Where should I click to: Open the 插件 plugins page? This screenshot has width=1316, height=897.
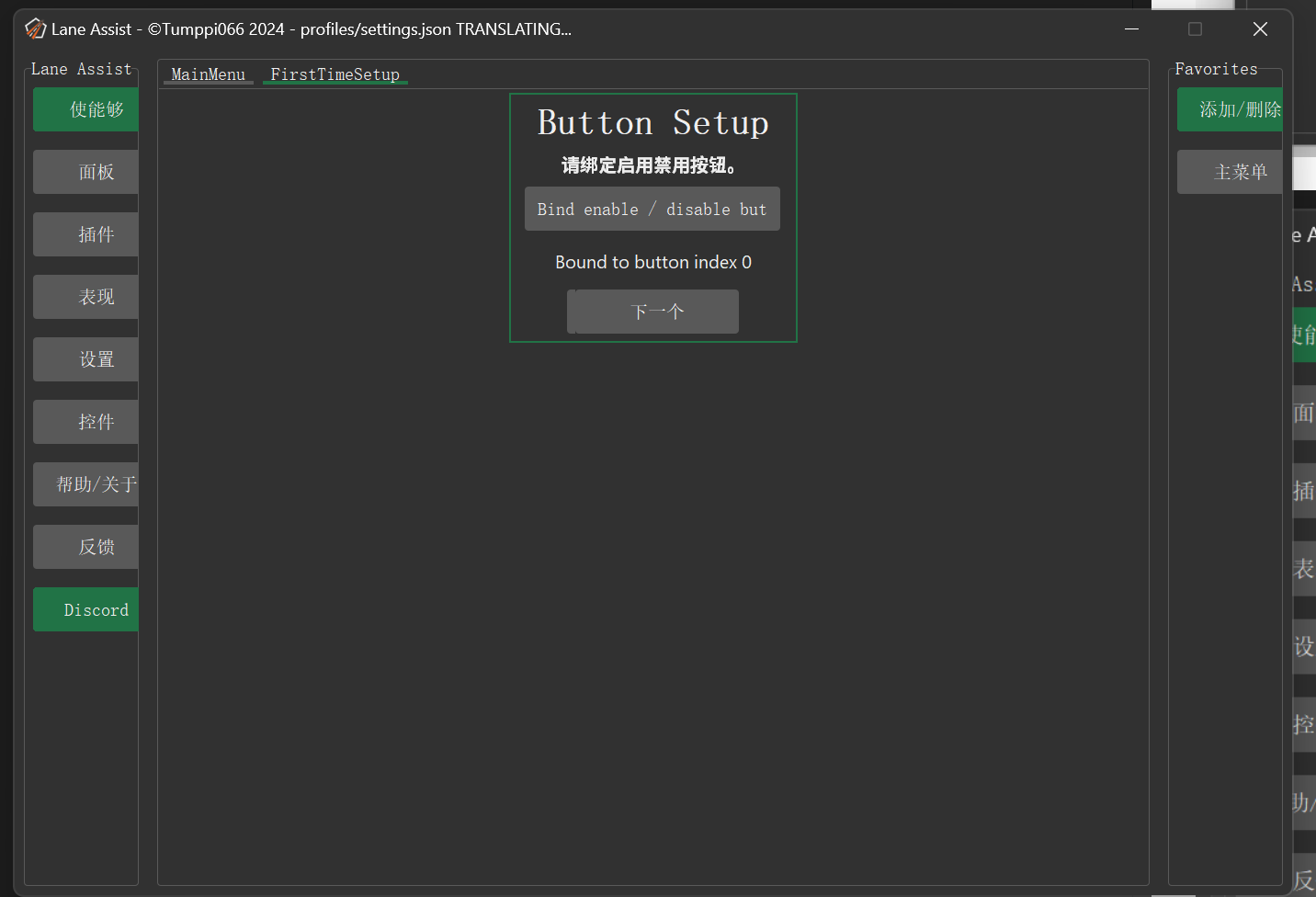coord(86,234)
